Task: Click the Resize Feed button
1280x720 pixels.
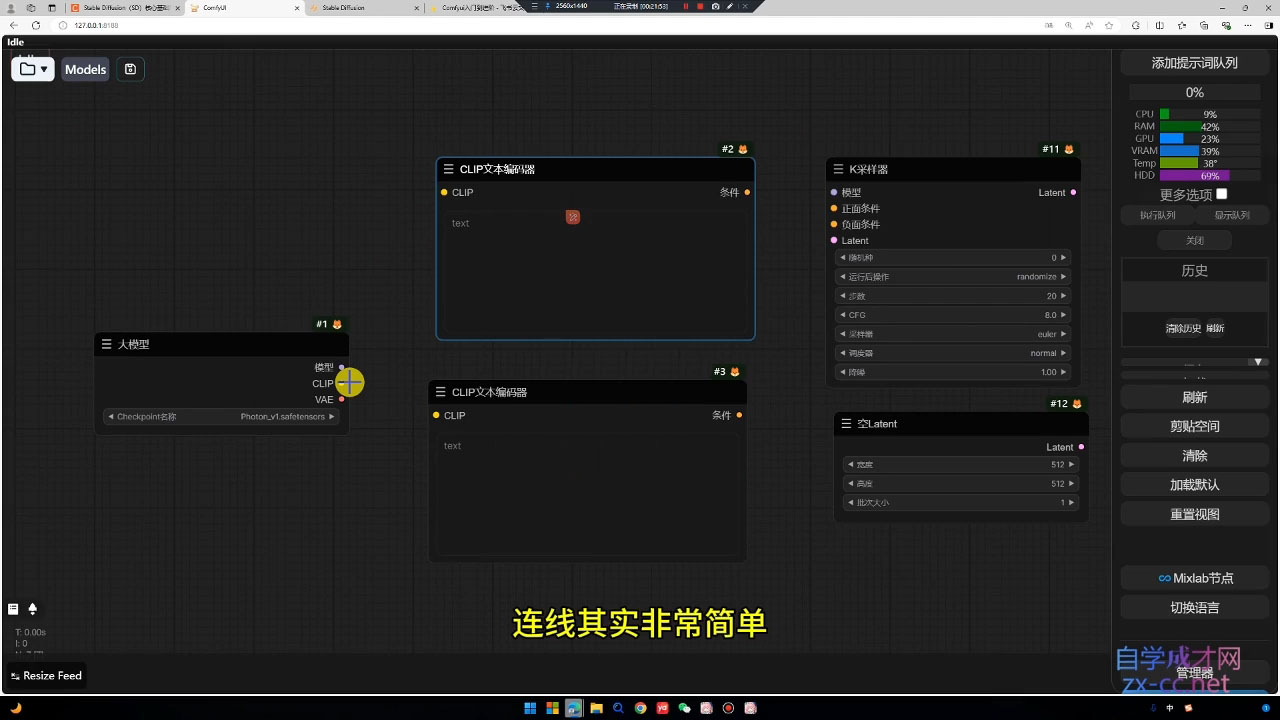Action: 46,676
